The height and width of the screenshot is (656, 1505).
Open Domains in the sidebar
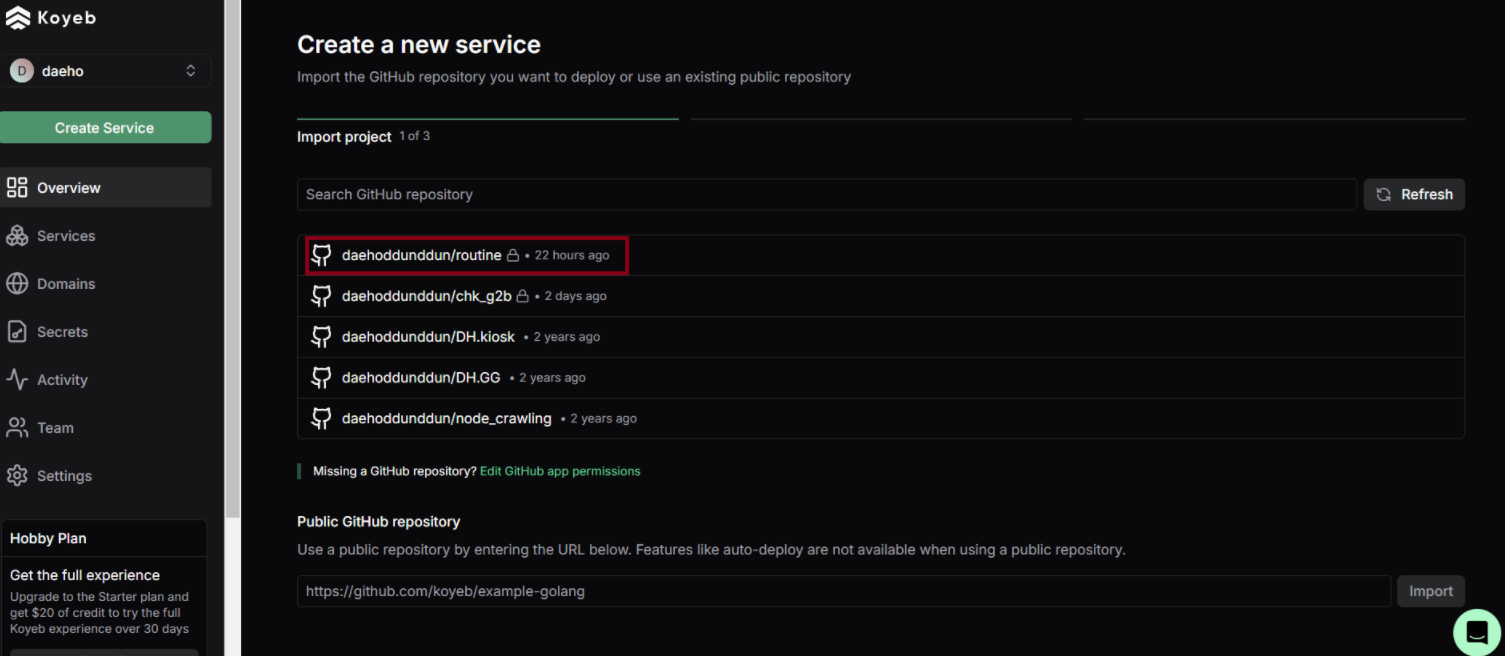[x=105, y=284]
